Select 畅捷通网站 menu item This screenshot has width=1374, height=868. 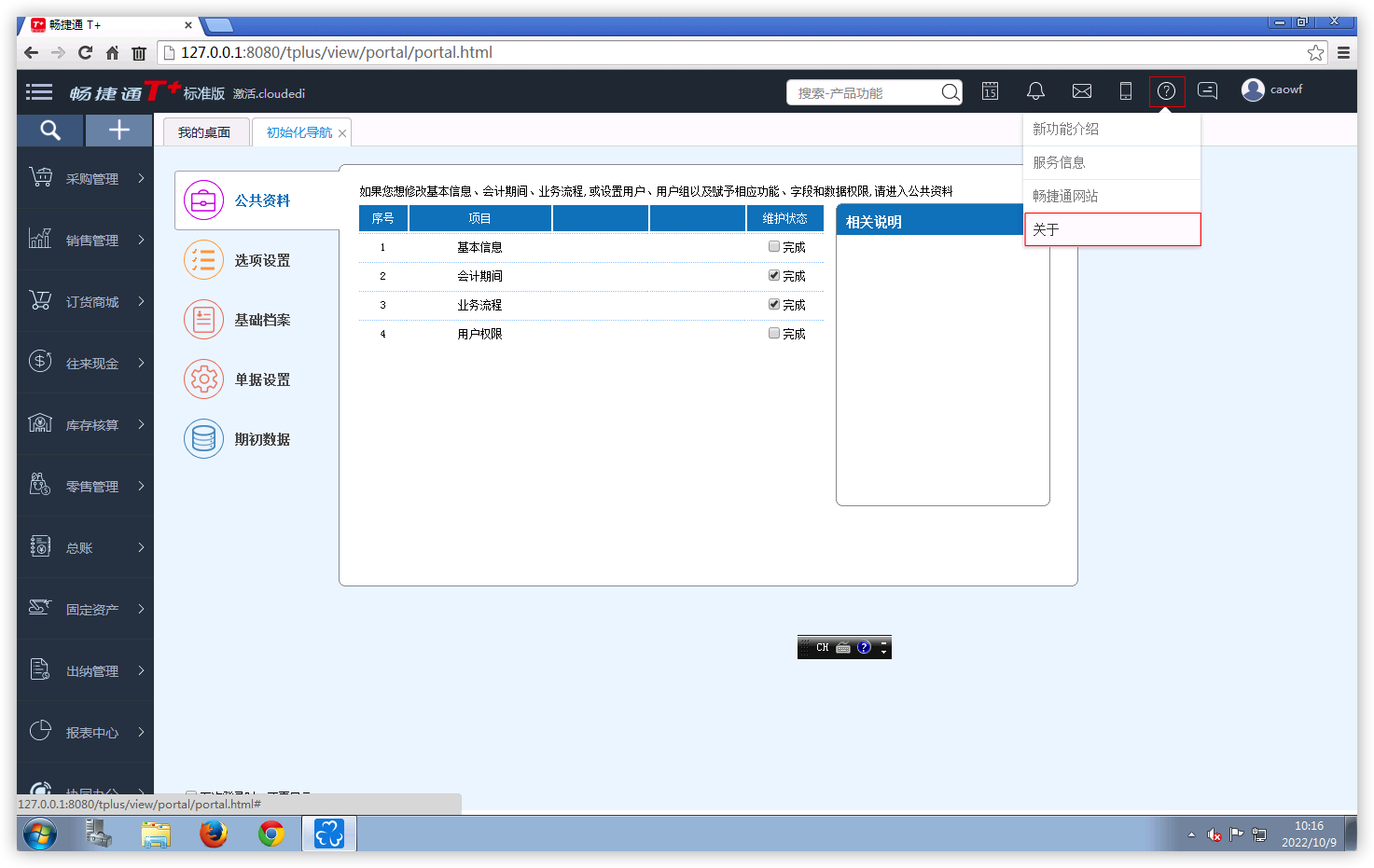point(1112,197)
